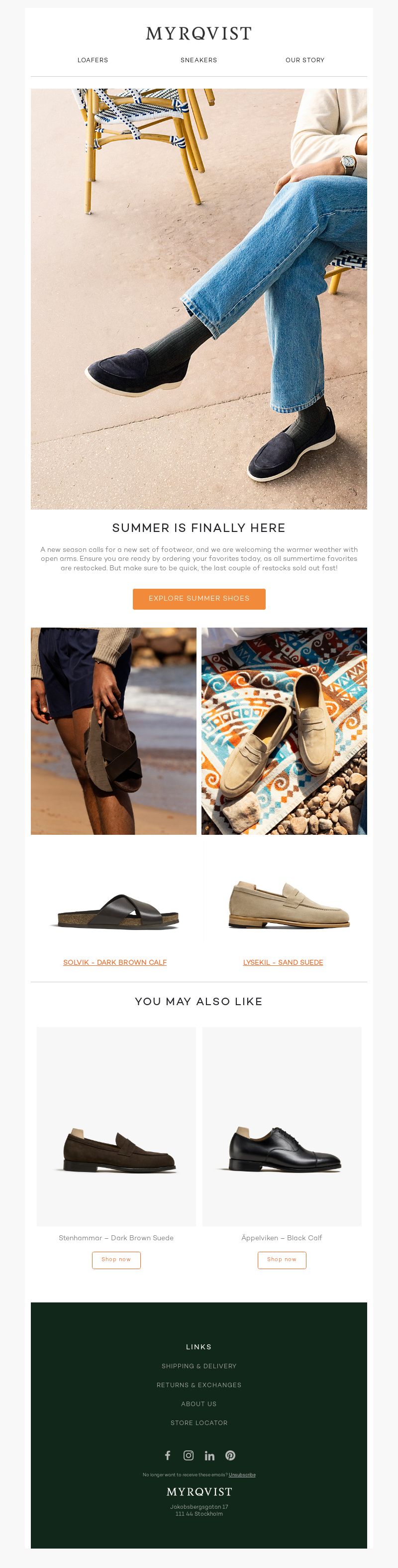398x1568 pixels.
Task: Go to the Loafers menu item
Action: pyautogui.click(x=93, y=60)
